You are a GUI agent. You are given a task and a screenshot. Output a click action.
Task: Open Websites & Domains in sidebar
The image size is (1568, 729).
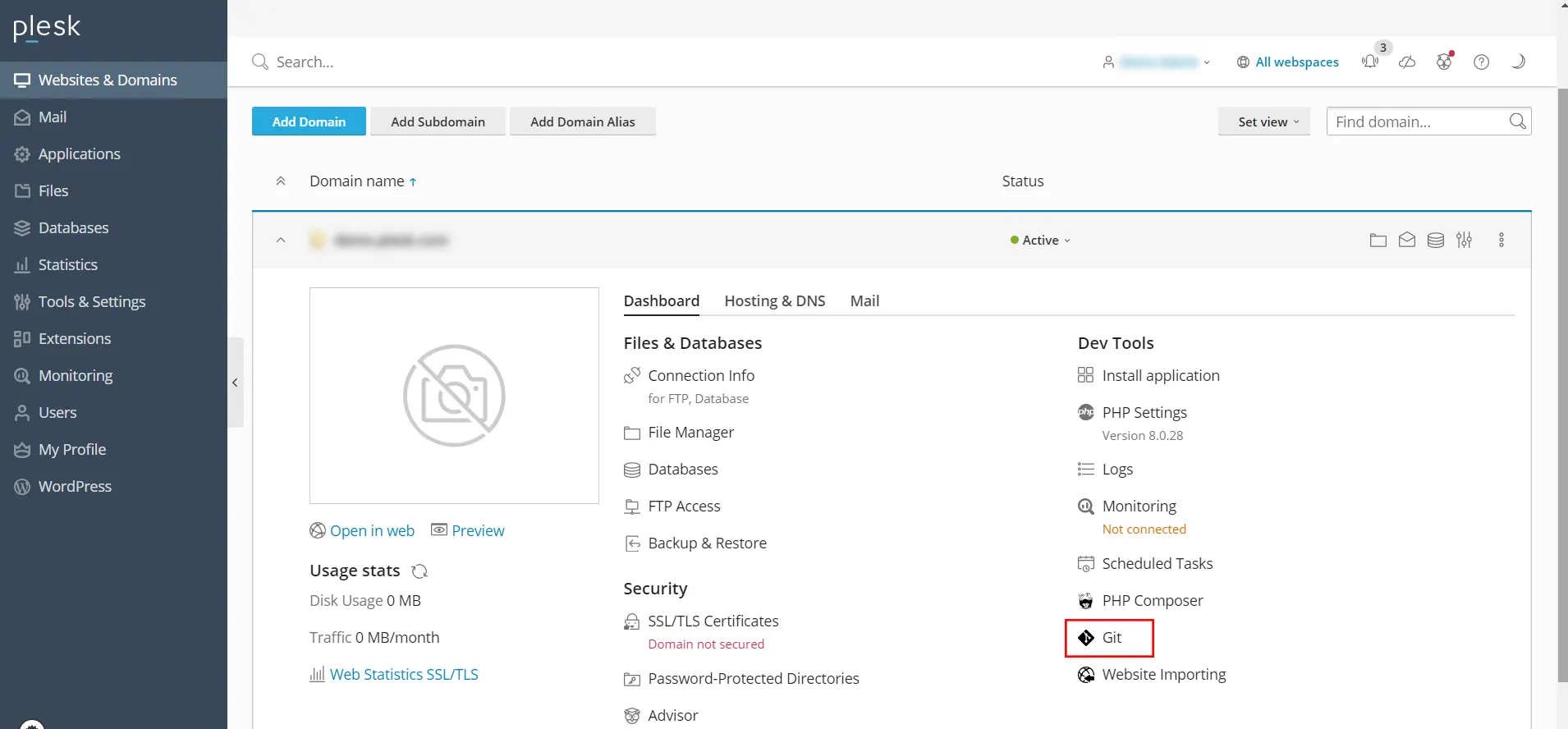tap(113, 80)
